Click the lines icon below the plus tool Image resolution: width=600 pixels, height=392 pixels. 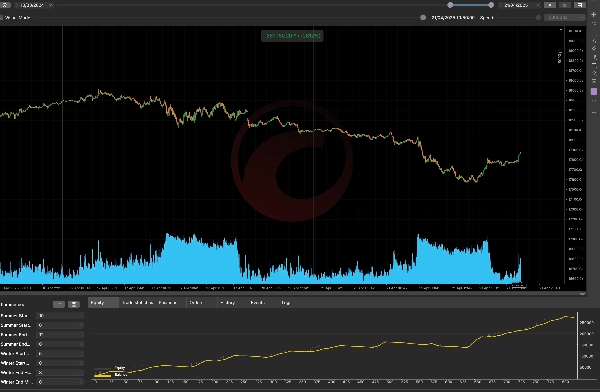click(593, 23)
